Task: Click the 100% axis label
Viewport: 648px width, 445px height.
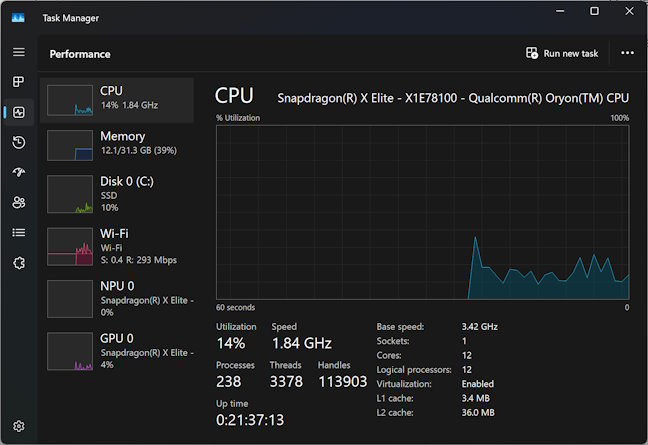Action: pyautogui.click(x=620, y=118)
